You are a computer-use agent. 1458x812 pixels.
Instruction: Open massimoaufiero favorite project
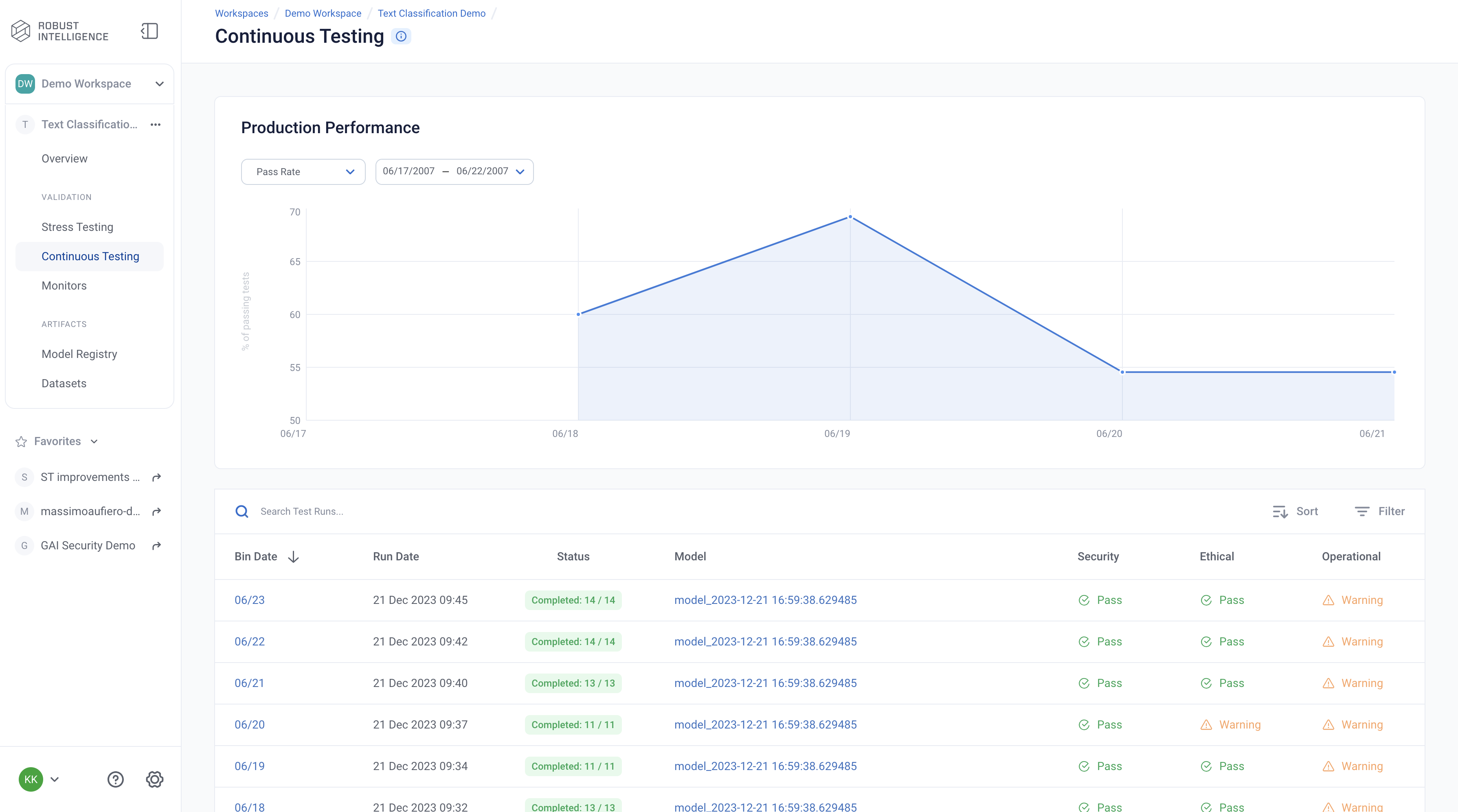pyautogui.click(x=90, y=511)
